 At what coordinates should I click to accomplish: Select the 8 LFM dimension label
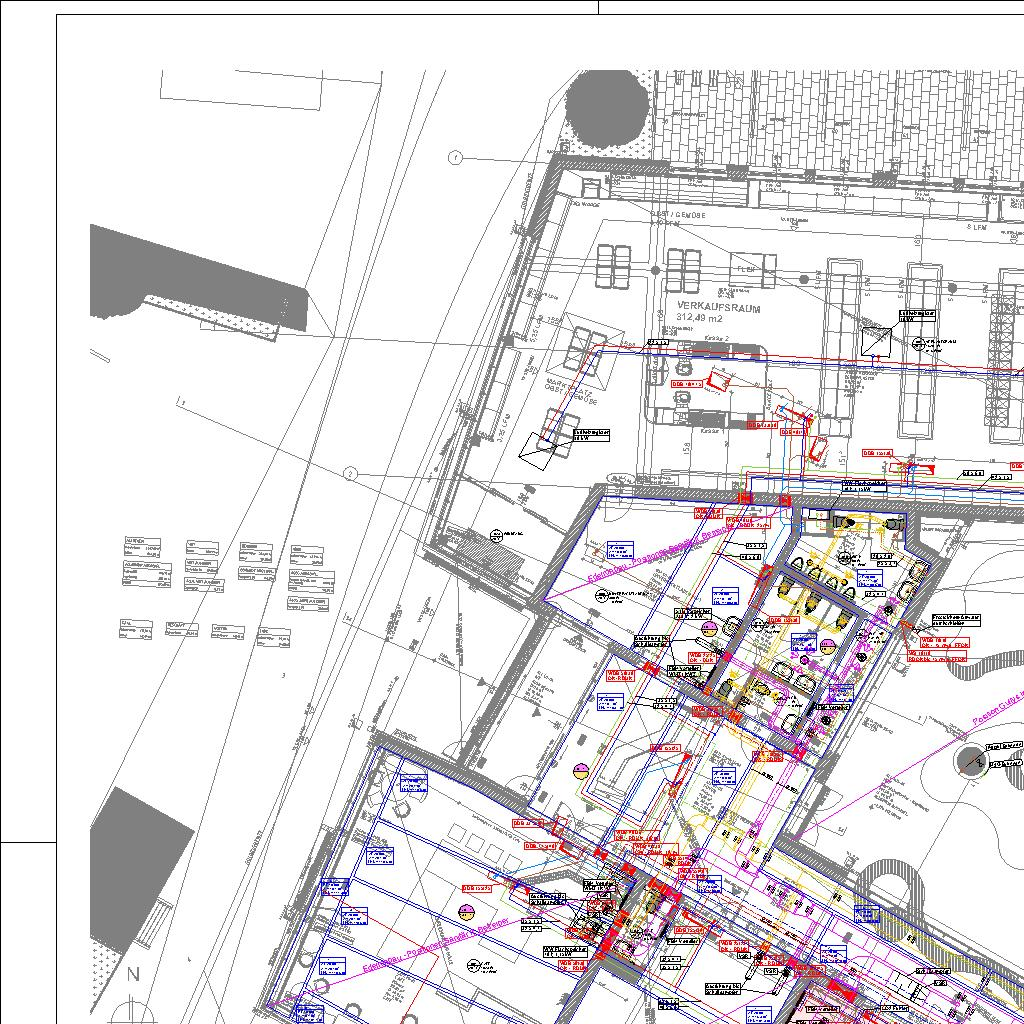(x=976, y=228)
